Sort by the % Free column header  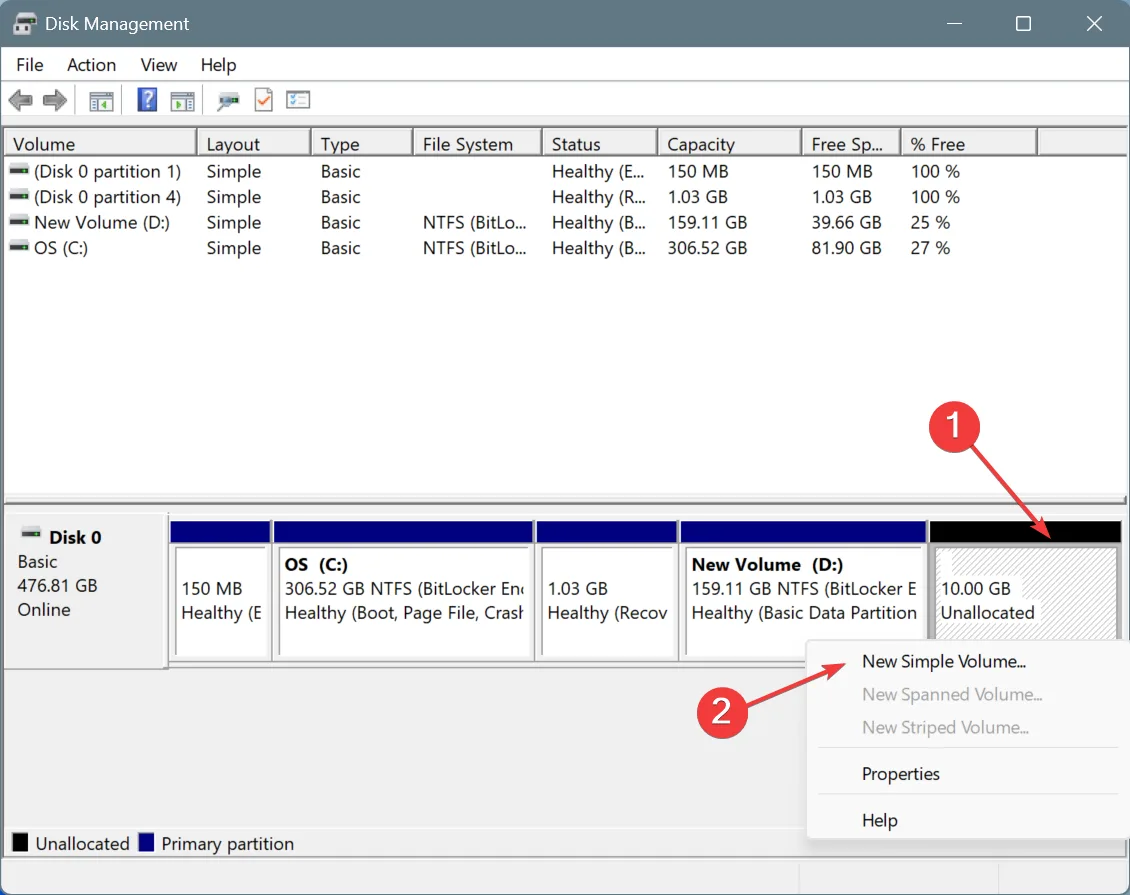(x=970, y=144)
